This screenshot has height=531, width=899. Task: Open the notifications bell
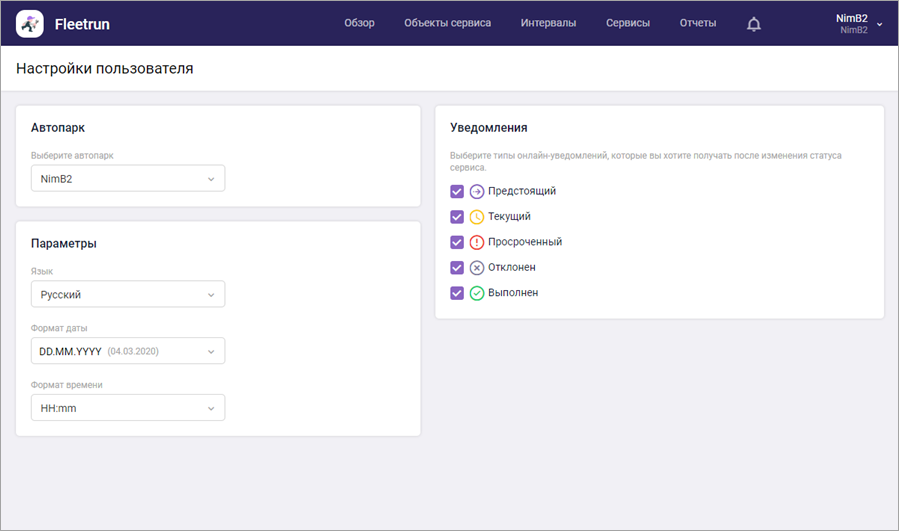pyautogui.click(x=754, y=24)
